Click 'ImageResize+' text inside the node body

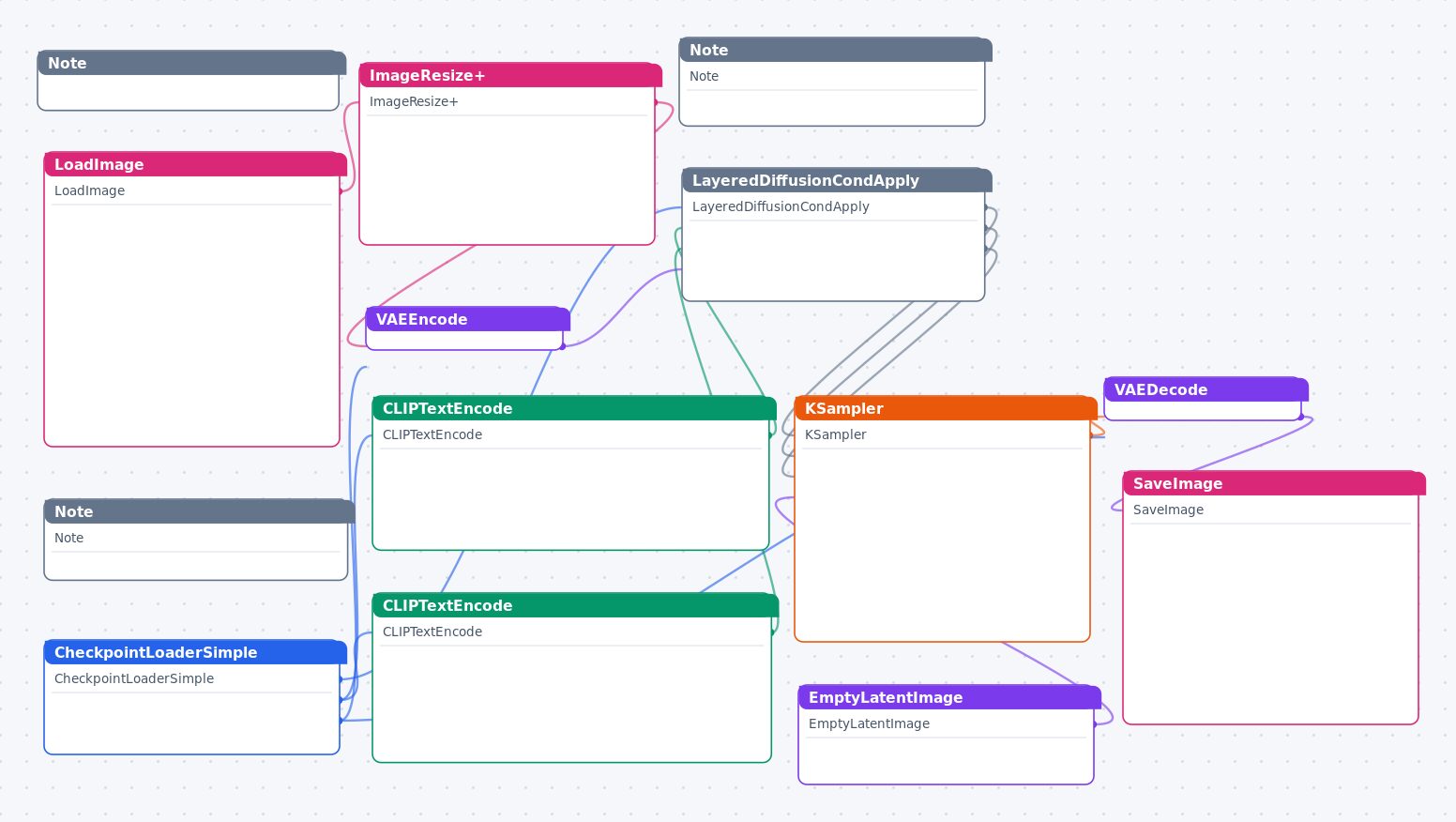pos(414,101)
